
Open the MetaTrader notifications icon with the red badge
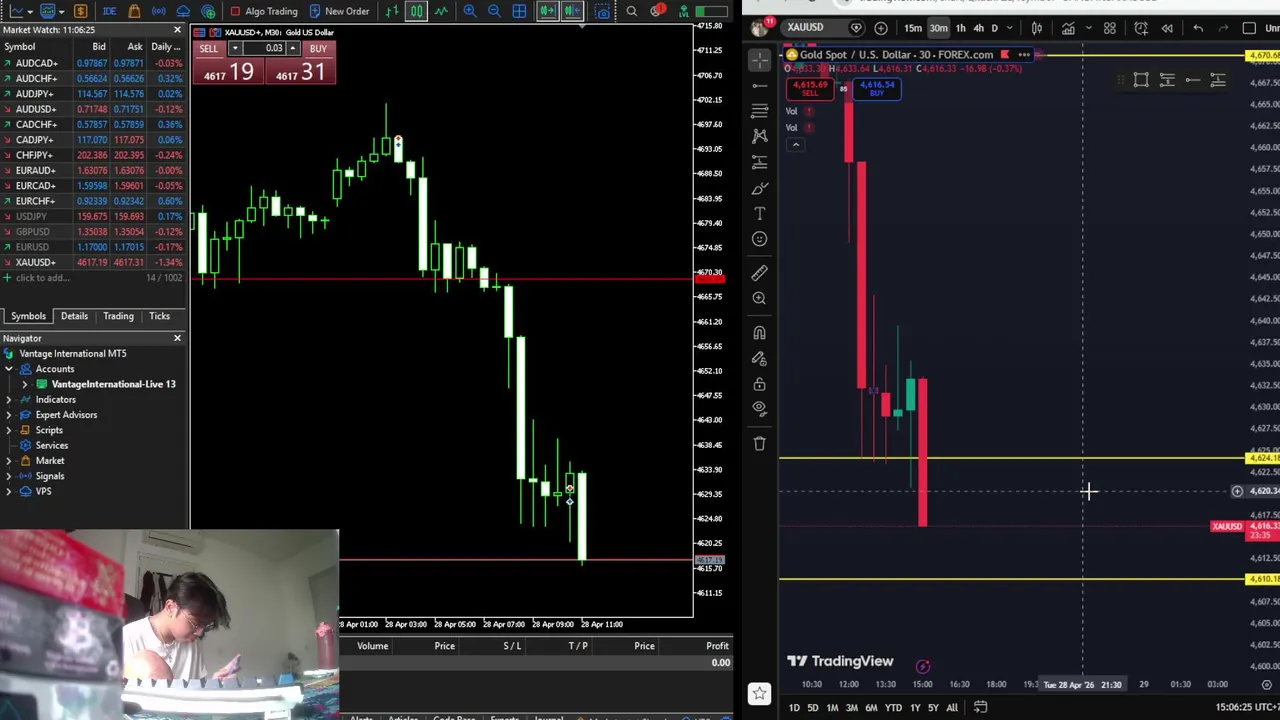coord(657,10)
